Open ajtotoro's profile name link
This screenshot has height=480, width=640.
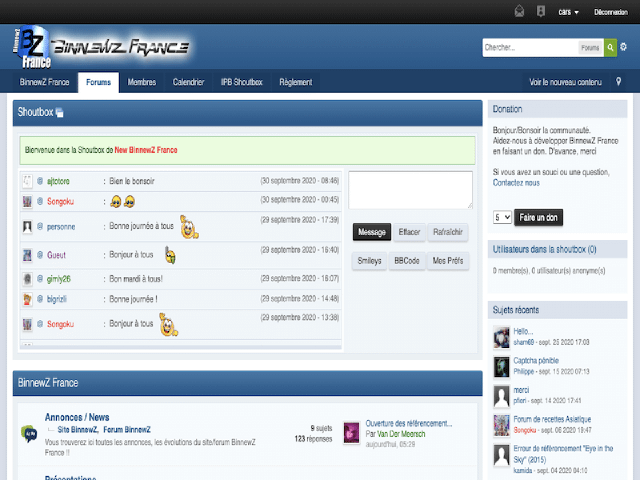(58, 181)
